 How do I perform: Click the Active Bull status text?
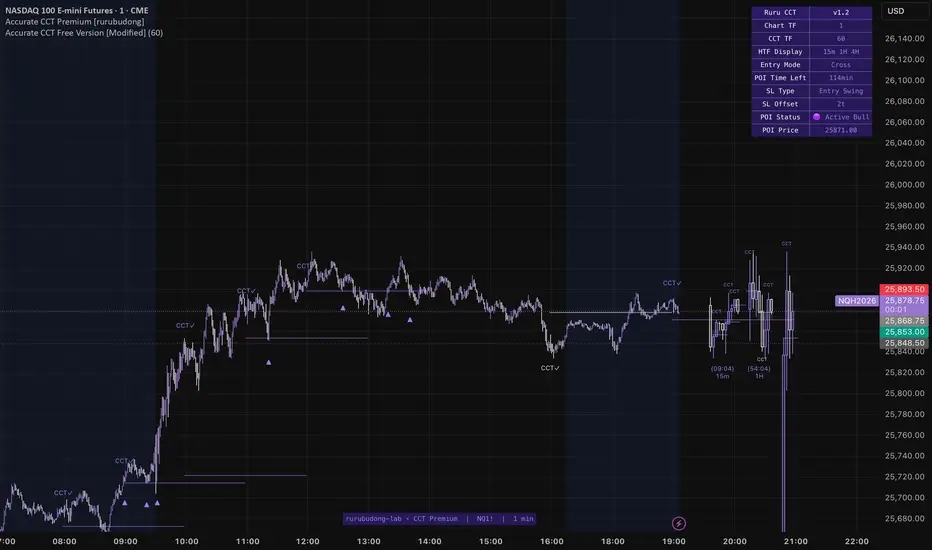click(x=847, y=117)
